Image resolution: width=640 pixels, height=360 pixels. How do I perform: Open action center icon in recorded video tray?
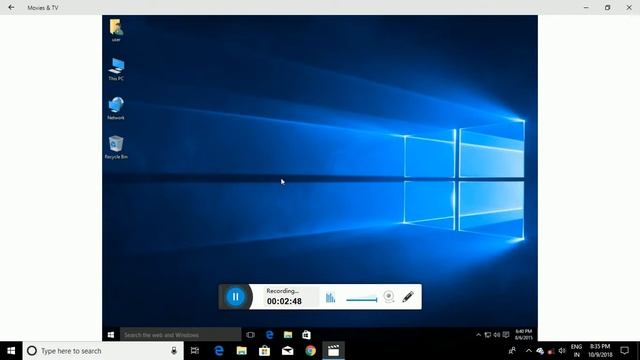coord(506,335)
